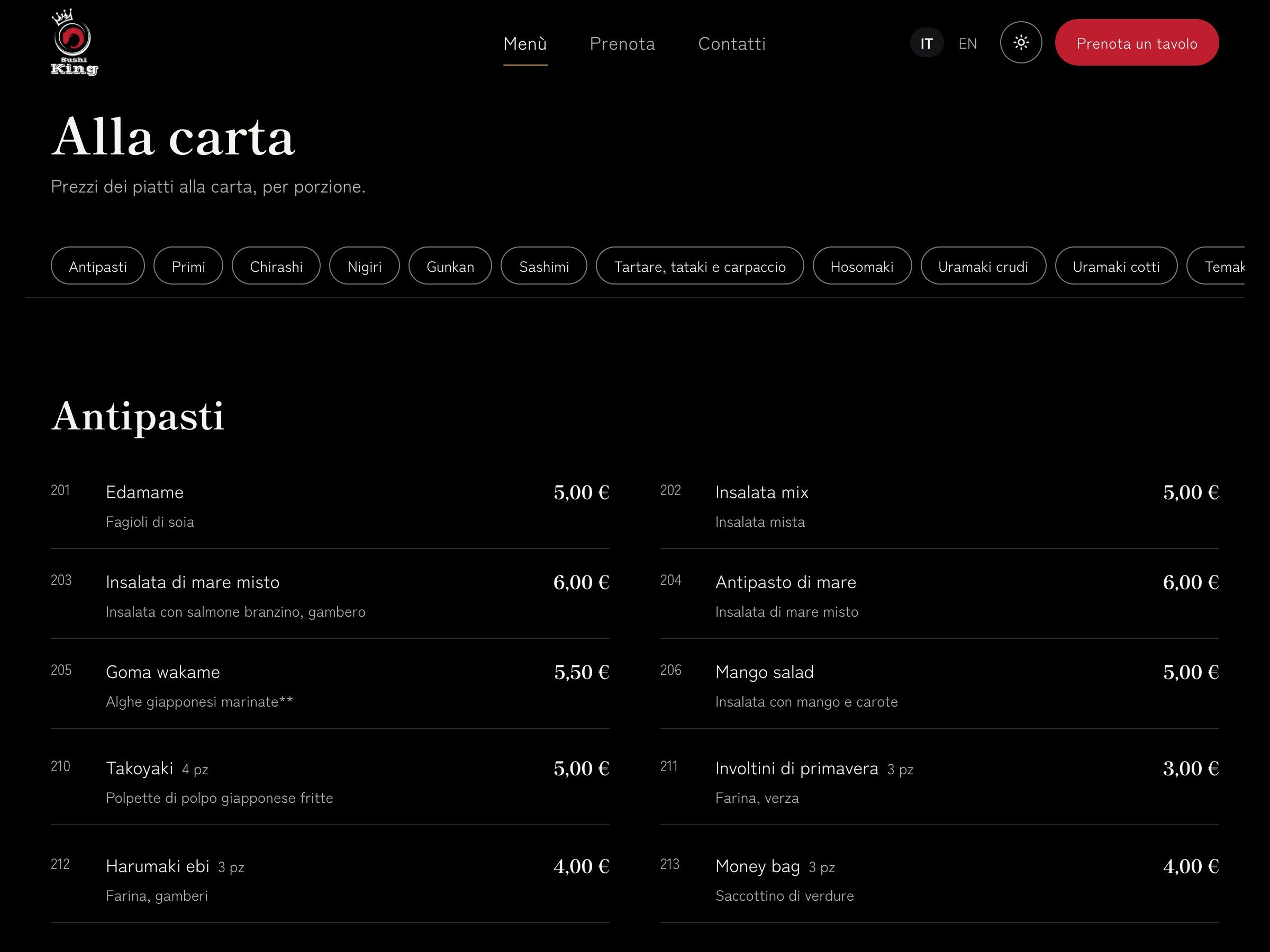
Task: Select the Chirashi category chip
Action: (x=276, y=266)
